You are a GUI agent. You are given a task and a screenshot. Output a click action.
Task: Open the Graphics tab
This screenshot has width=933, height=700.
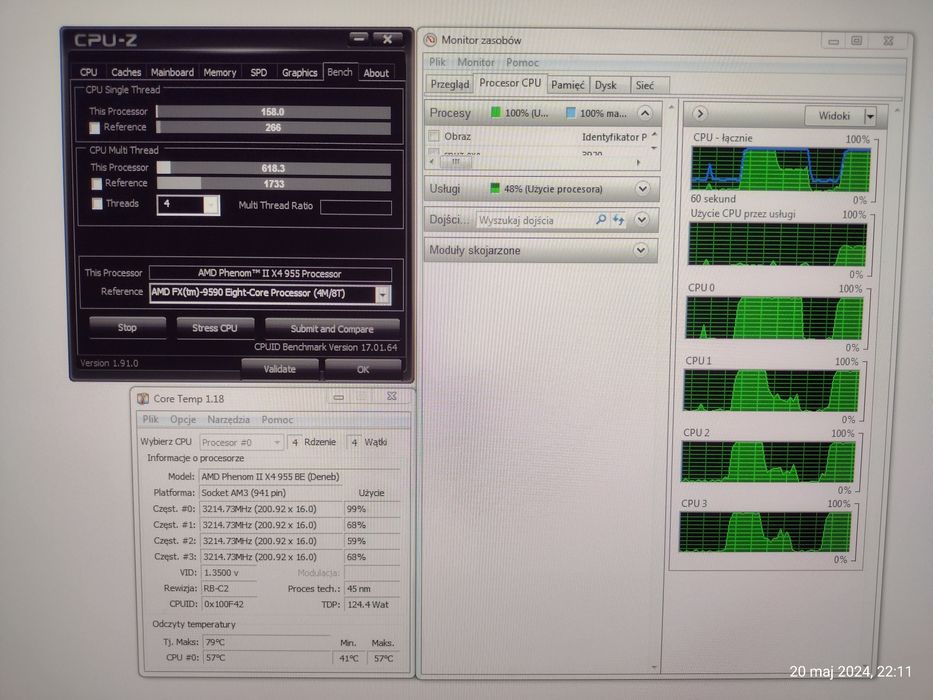click(299, 73)
